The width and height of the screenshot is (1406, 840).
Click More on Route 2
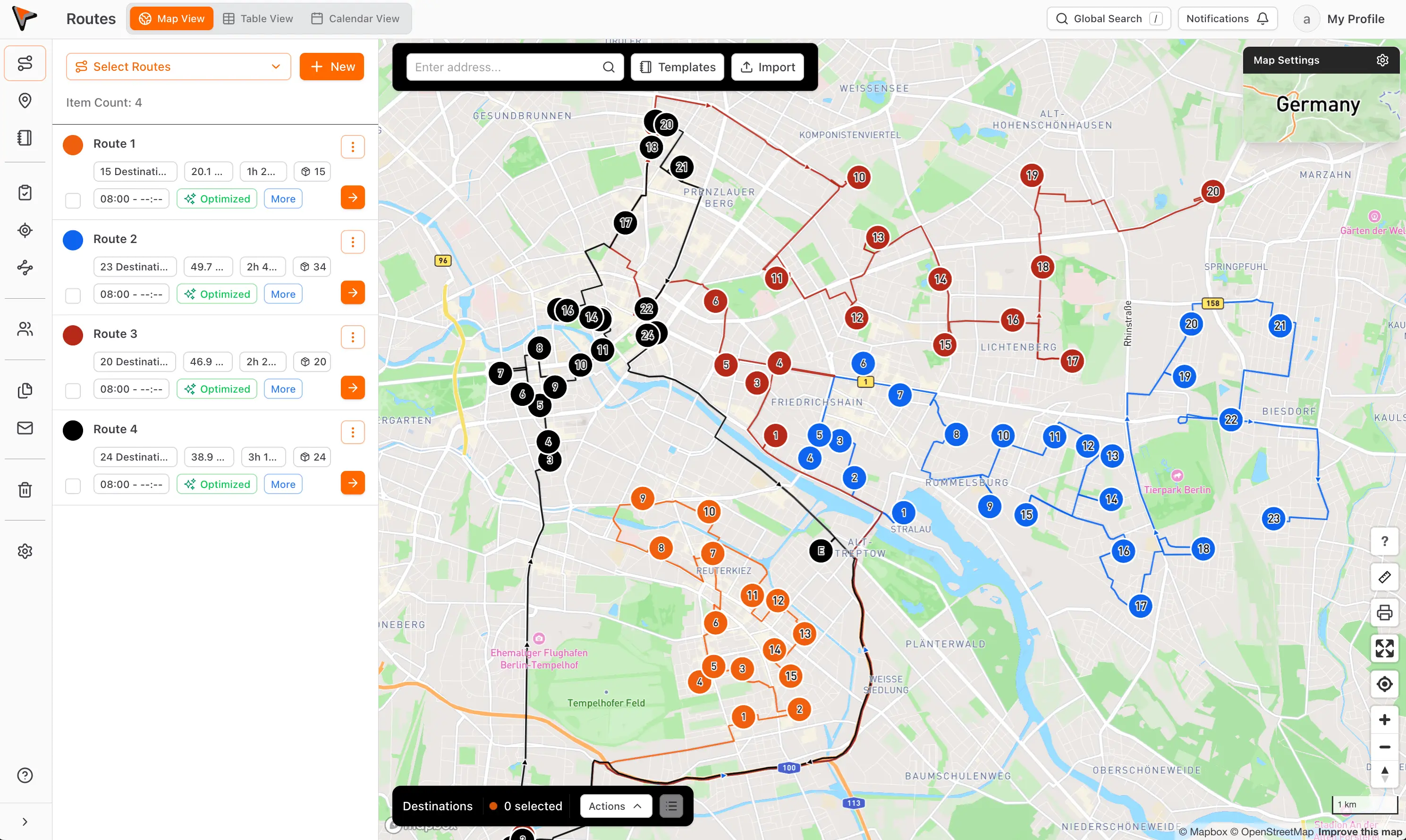(x=283, y=294)
